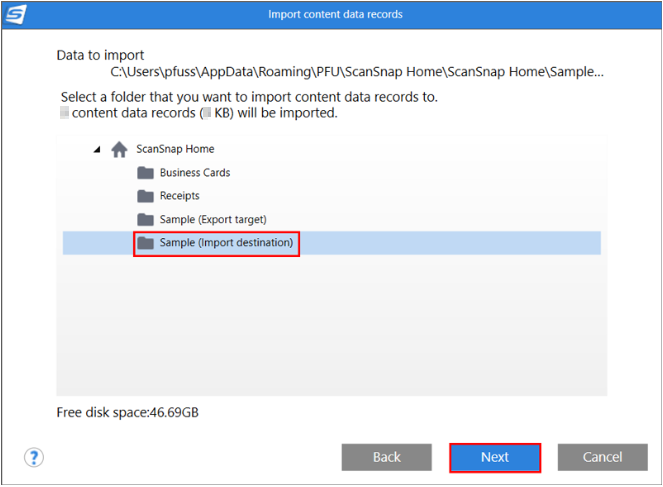
Task: Select the Business Cards folder label
Action: pos(195,173)
